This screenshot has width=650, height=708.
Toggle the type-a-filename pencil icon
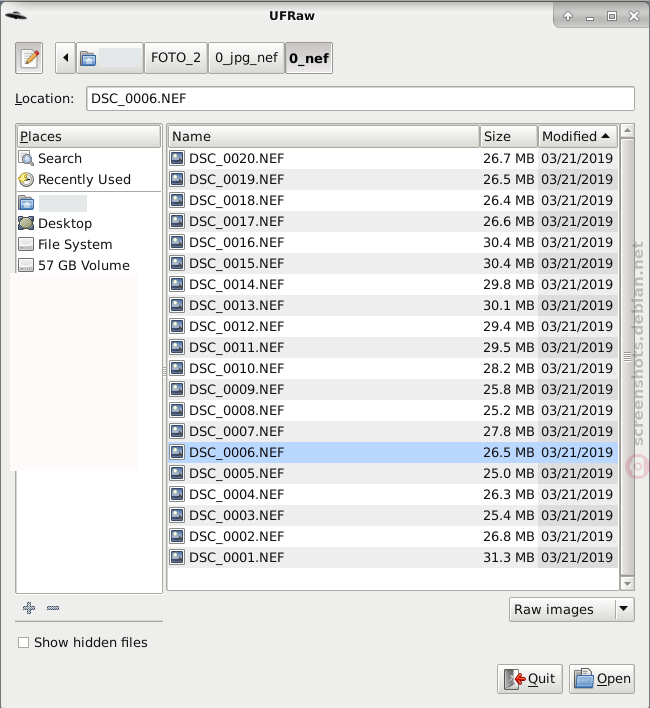point(29,58)
